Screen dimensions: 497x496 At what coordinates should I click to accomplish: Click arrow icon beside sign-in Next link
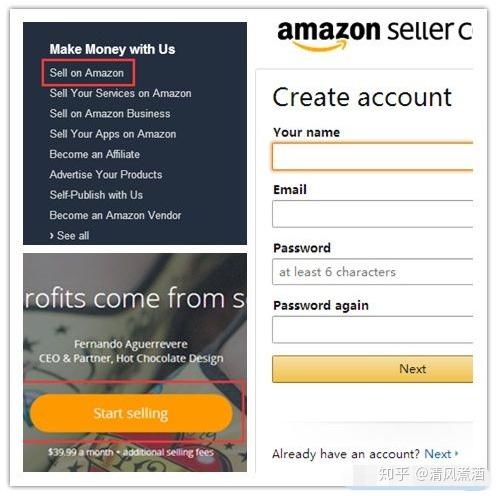(456, 453)
